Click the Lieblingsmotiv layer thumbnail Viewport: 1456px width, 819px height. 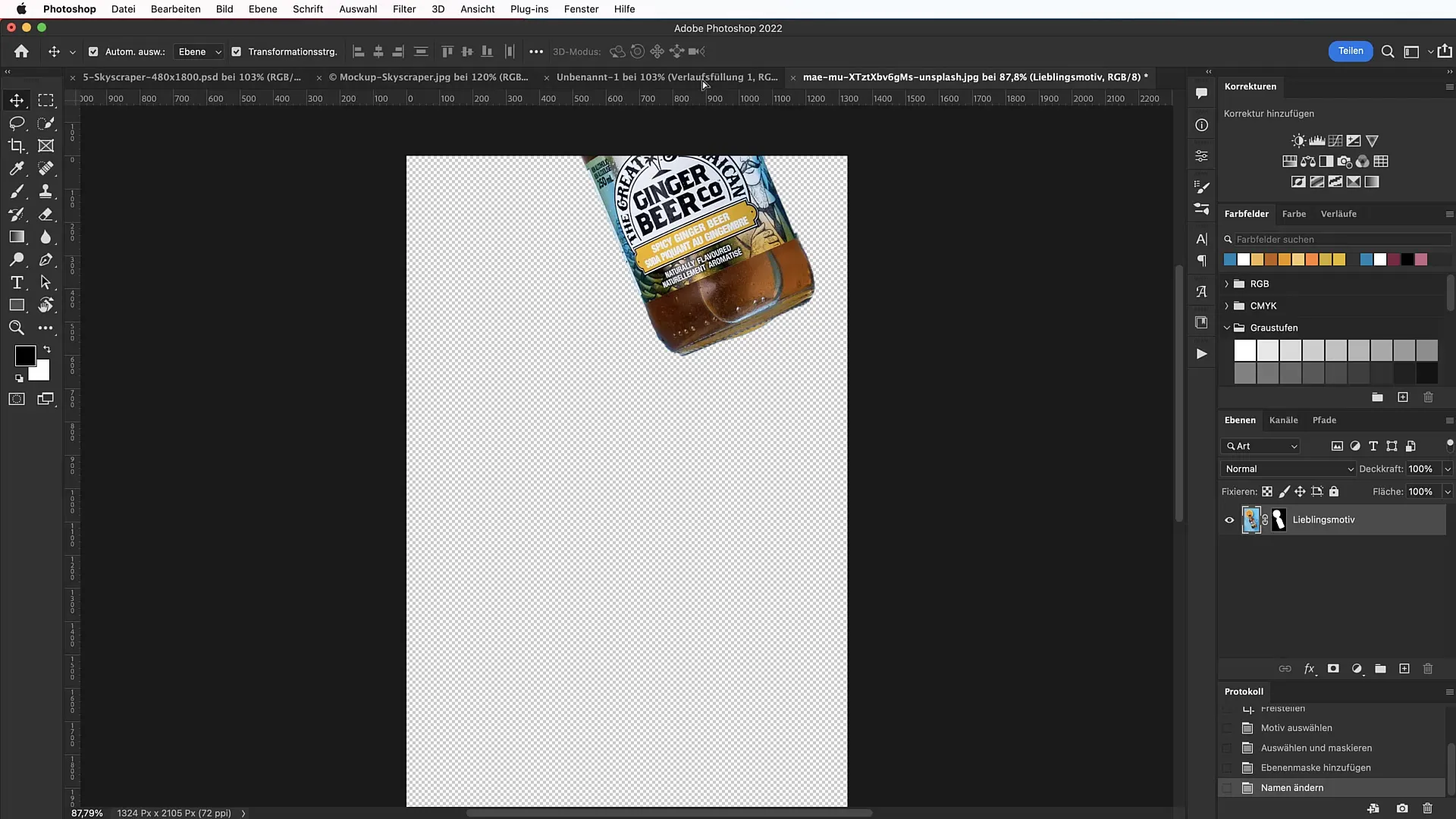[x=1250, y=519]
